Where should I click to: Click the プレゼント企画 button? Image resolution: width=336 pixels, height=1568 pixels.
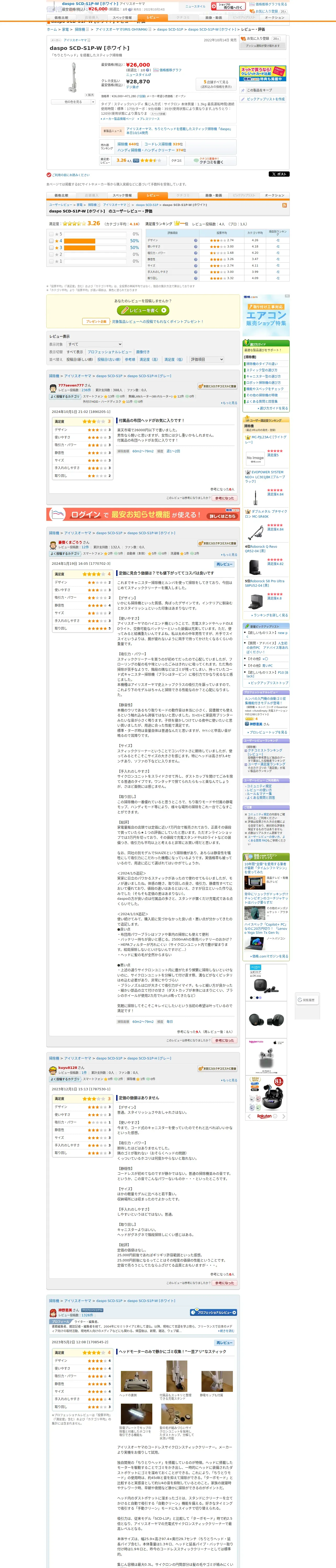click(96, 321)
